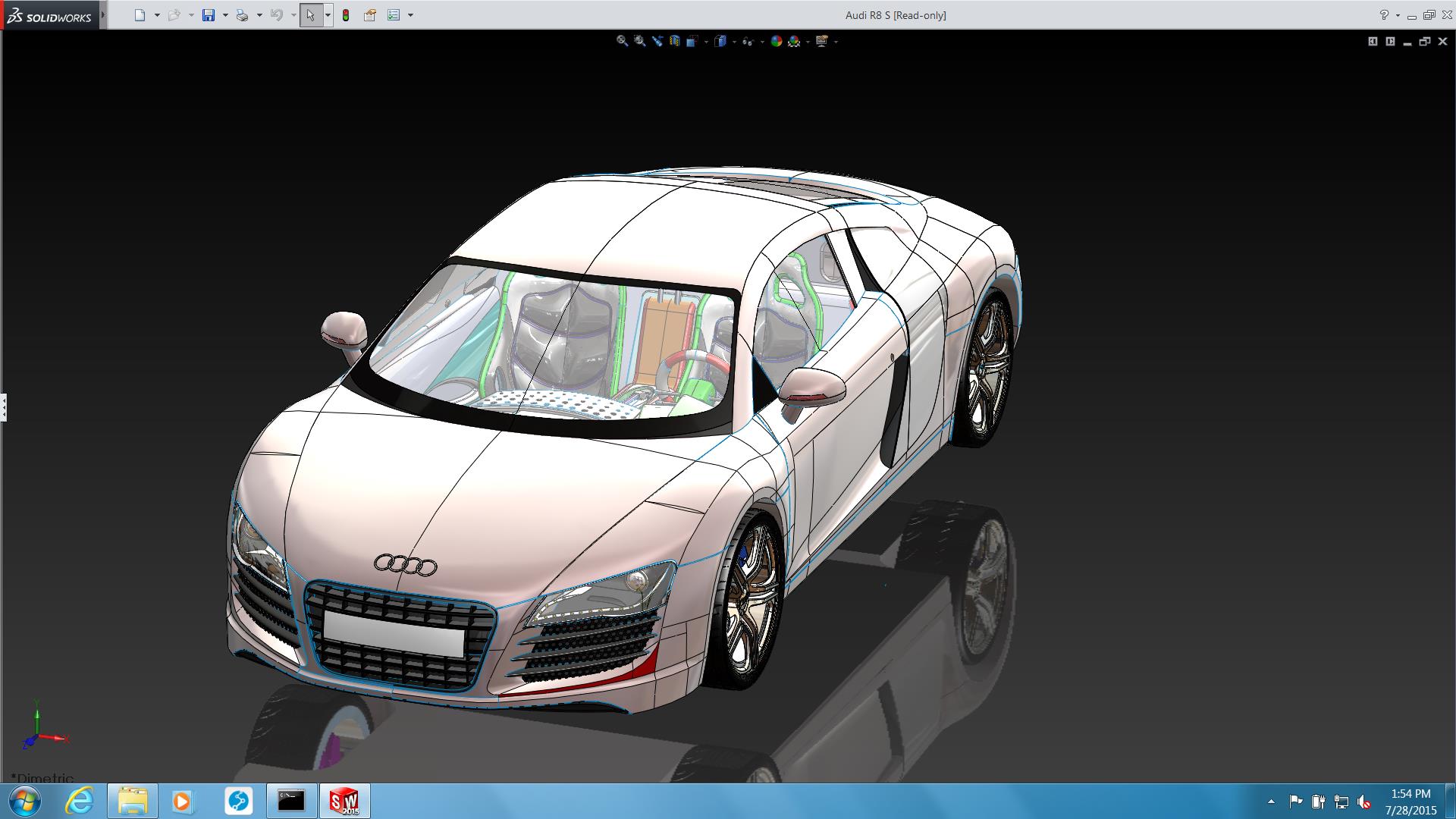The height and width of the screenshot is (819, 1456).
Task: Click the Print icon
Action: pos(242,15)
